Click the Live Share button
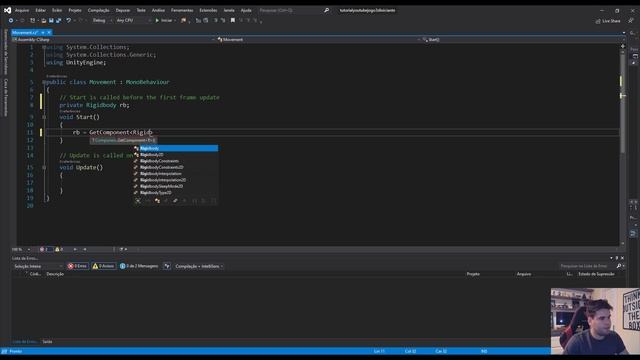 coord(608,21)
